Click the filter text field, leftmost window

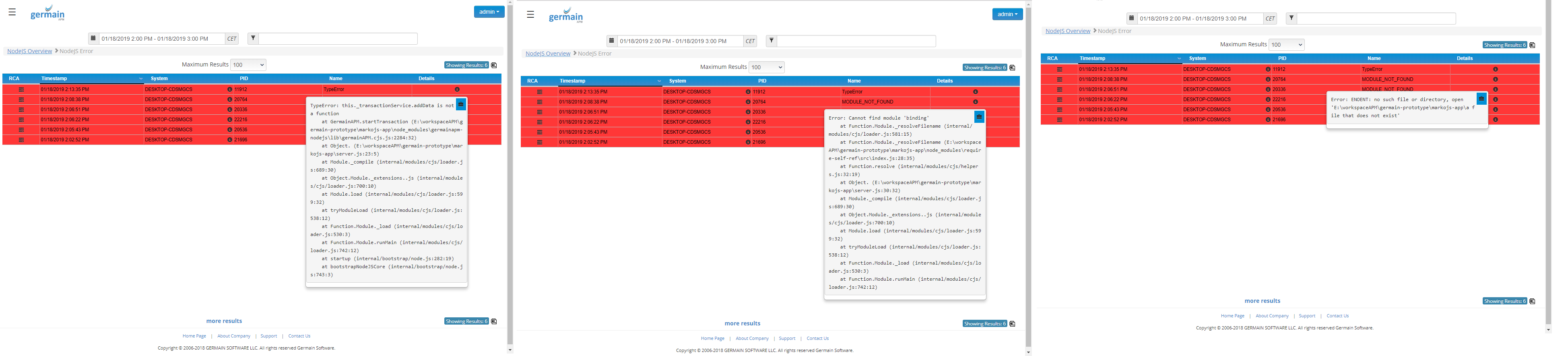coord(338,39)
